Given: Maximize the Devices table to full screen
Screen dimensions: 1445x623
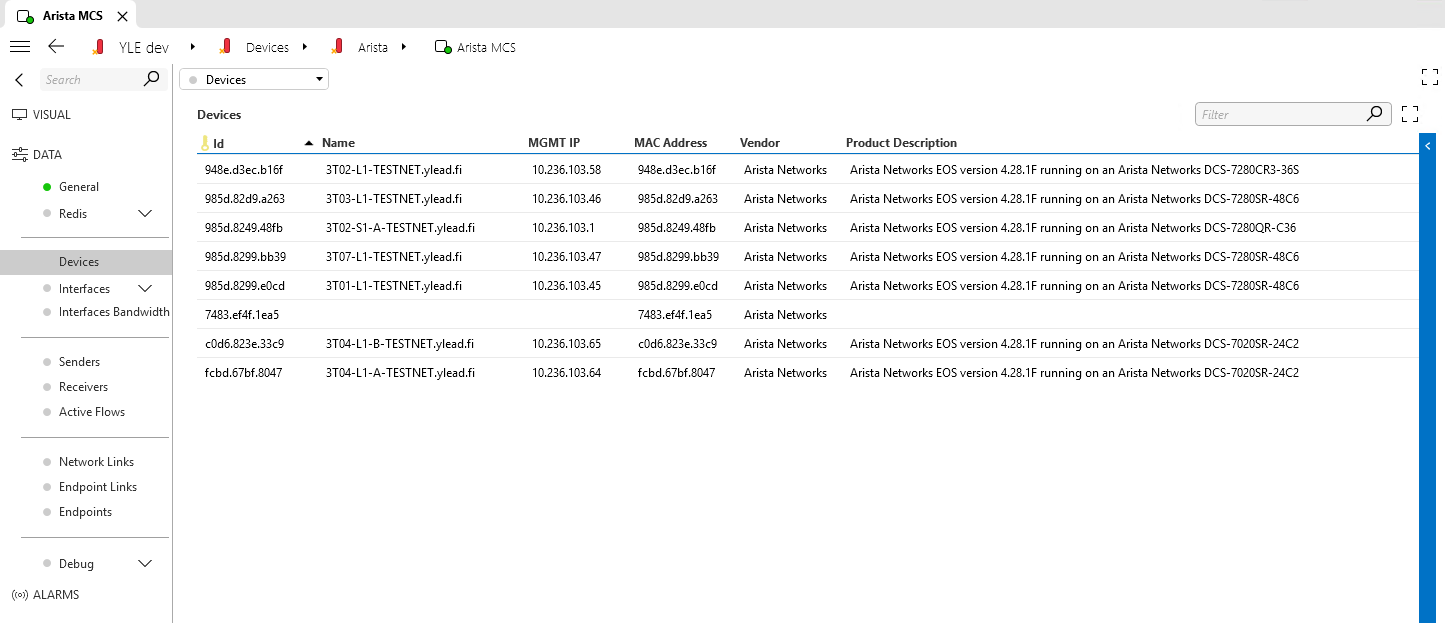Looking at the screenshot, I should pos(1410,114).
